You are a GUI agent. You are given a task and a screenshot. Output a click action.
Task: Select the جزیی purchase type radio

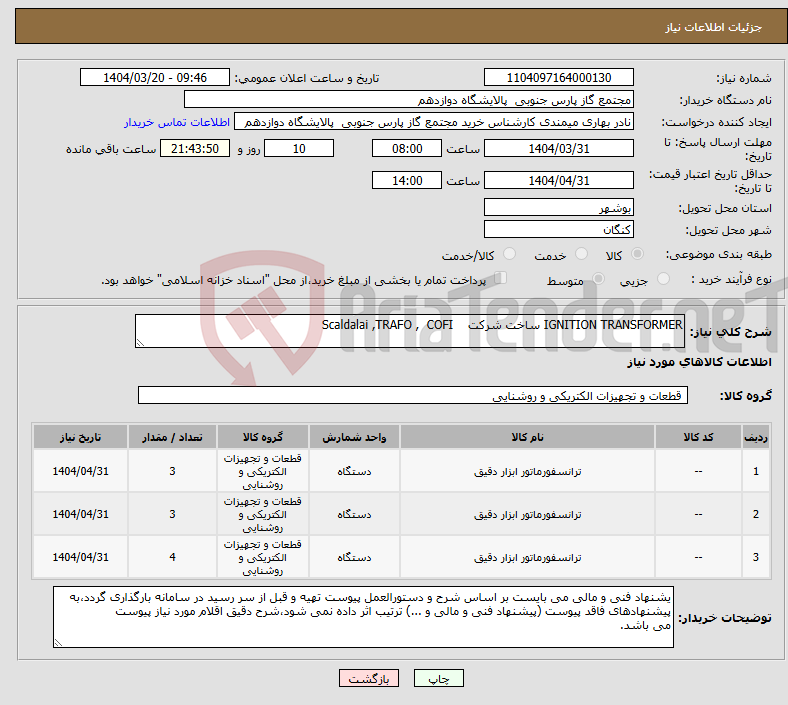tap(663, 279)
